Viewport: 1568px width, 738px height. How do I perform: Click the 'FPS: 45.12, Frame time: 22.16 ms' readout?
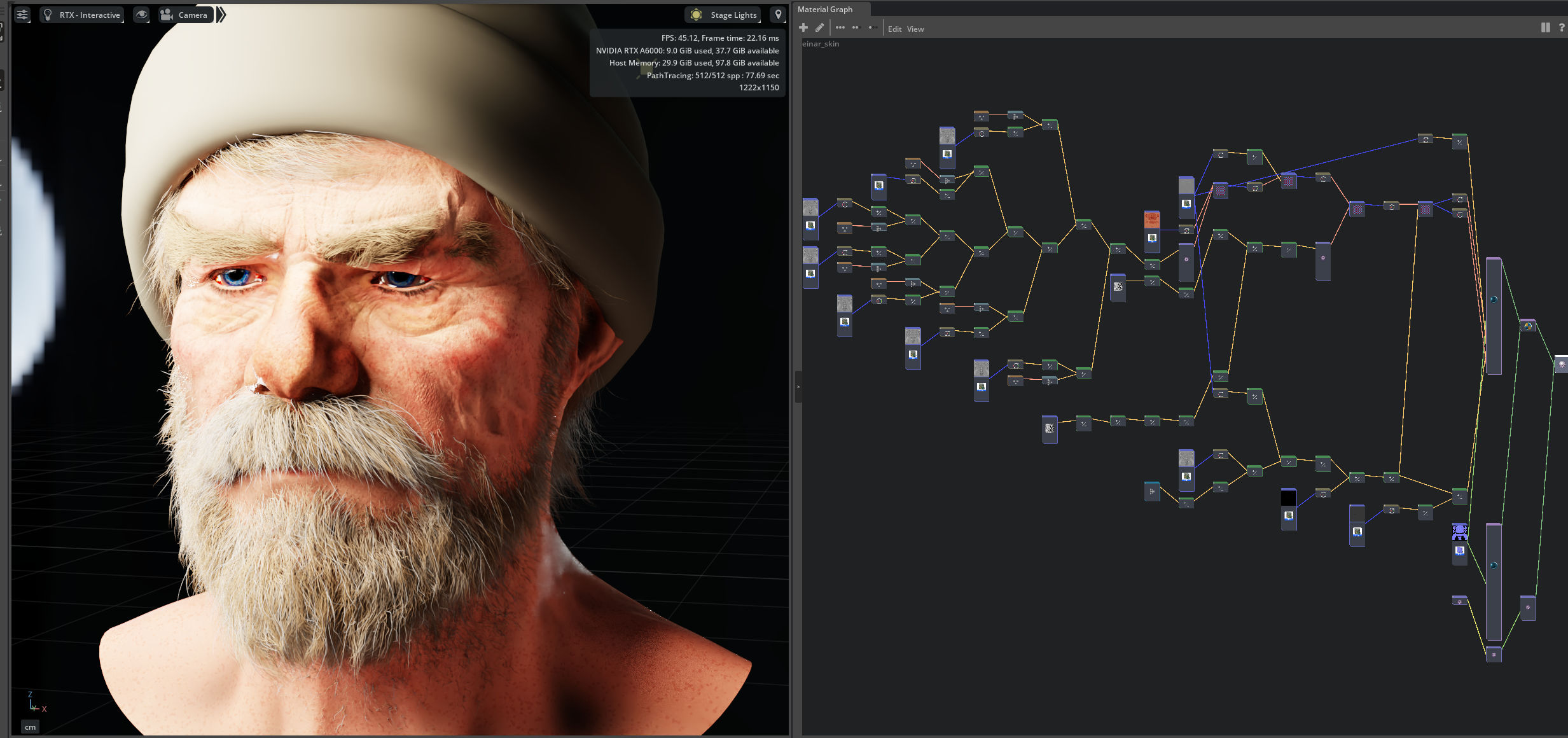720,38
